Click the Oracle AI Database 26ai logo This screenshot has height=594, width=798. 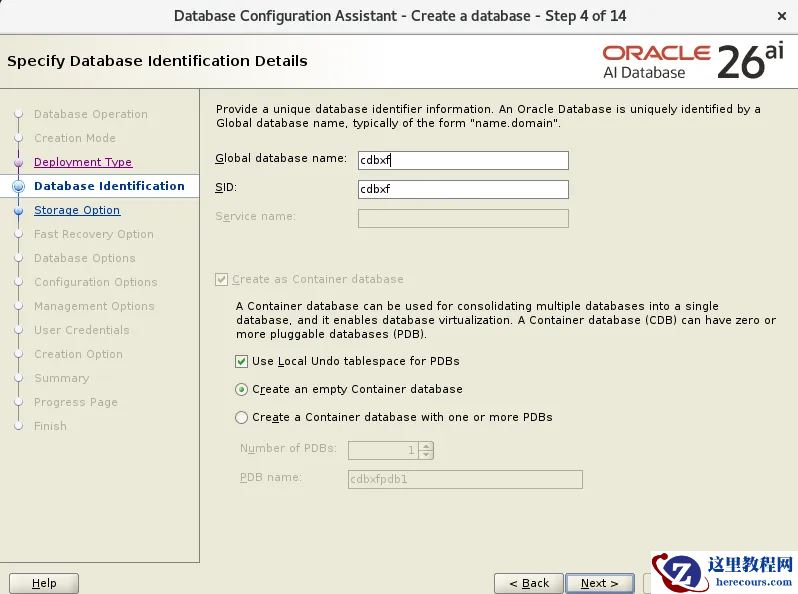pos(693,62)
